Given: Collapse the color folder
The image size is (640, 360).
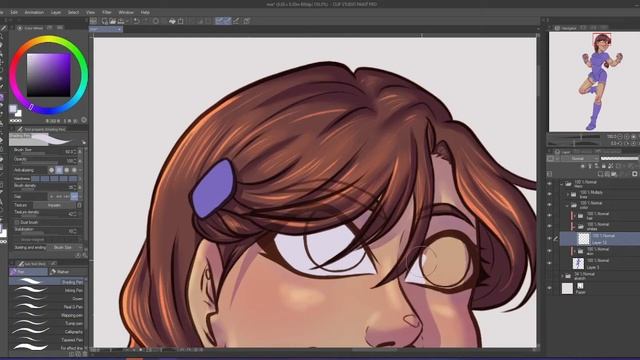Looking at the screenshot, I should pos(568,205).
